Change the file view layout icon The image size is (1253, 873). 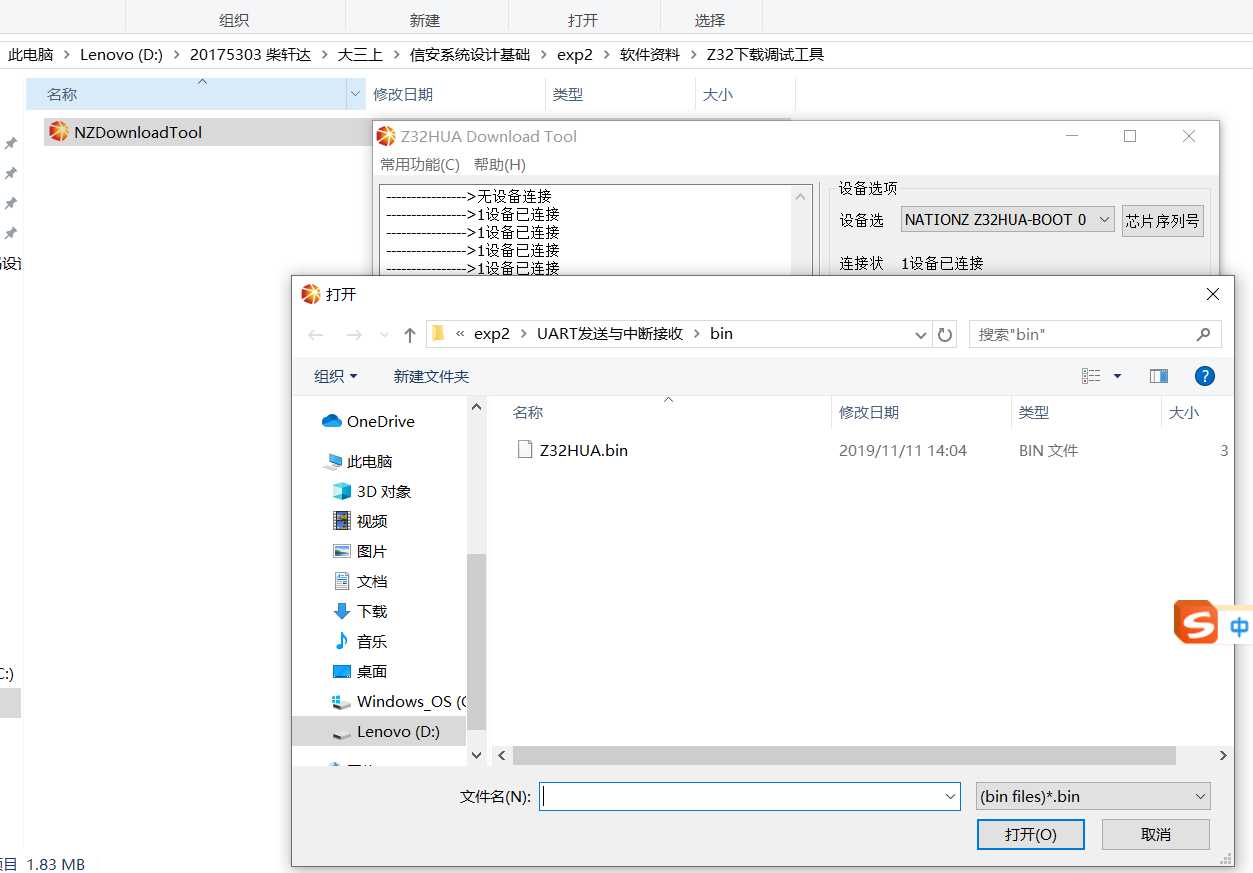(x=1091, y=376)
